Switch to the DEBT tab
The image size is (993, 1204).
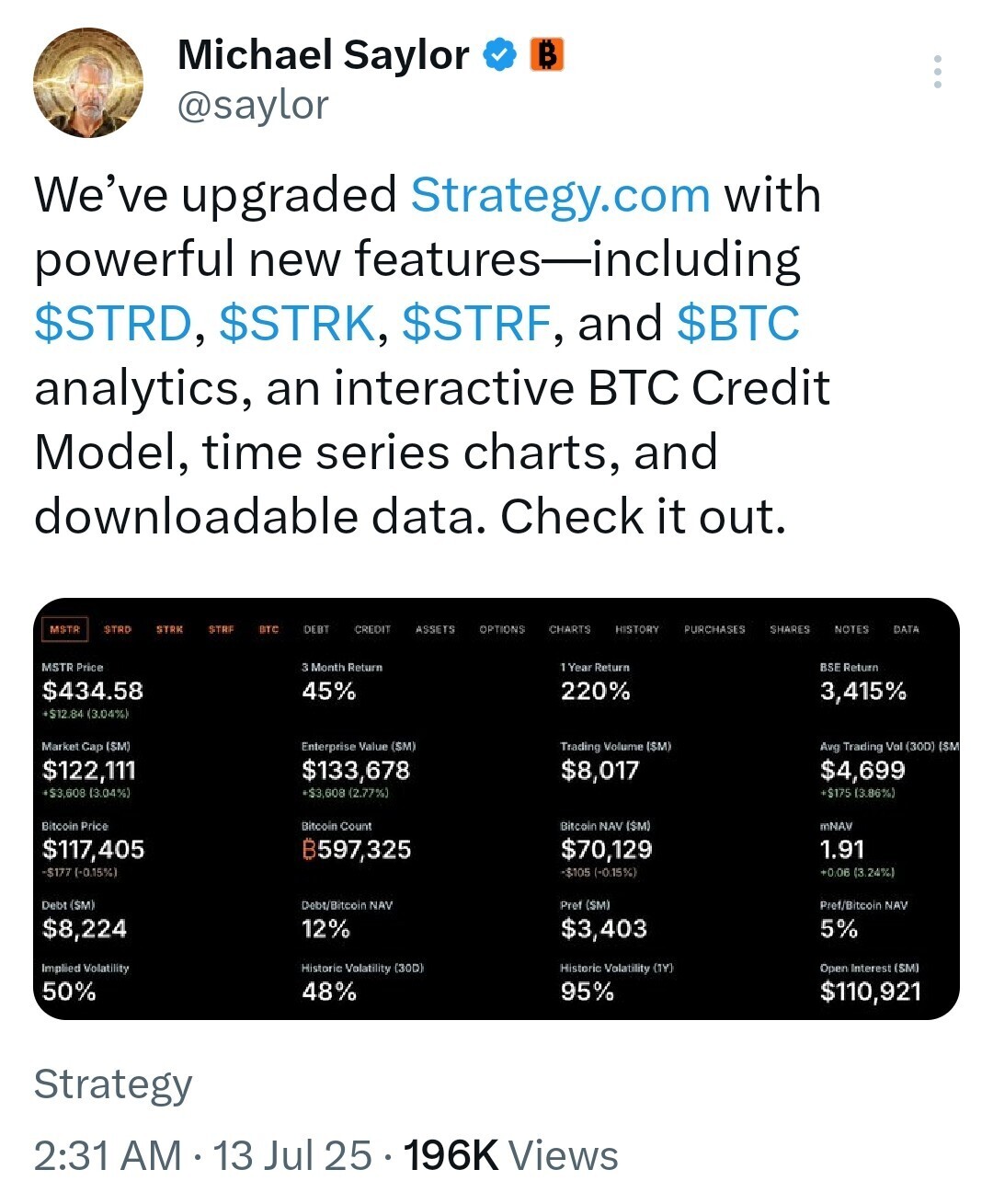[316, 630]
